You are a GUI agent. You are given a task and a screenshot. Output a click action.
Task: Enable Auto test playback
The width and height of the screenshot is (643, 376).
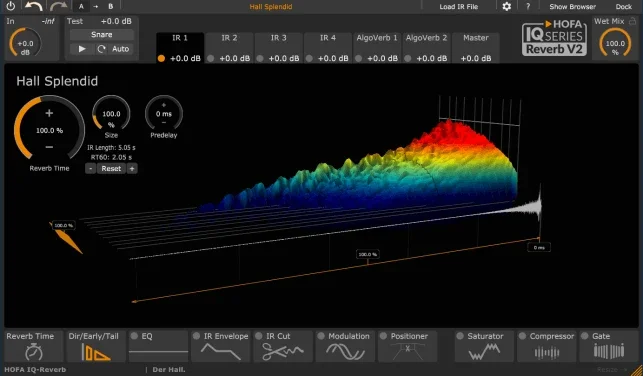[x=121, y=49]
